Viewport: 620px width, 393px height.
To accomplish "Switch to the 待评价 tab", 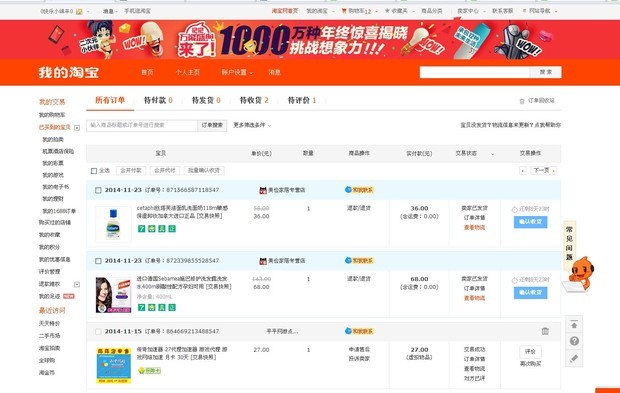I will coord(302,100).
